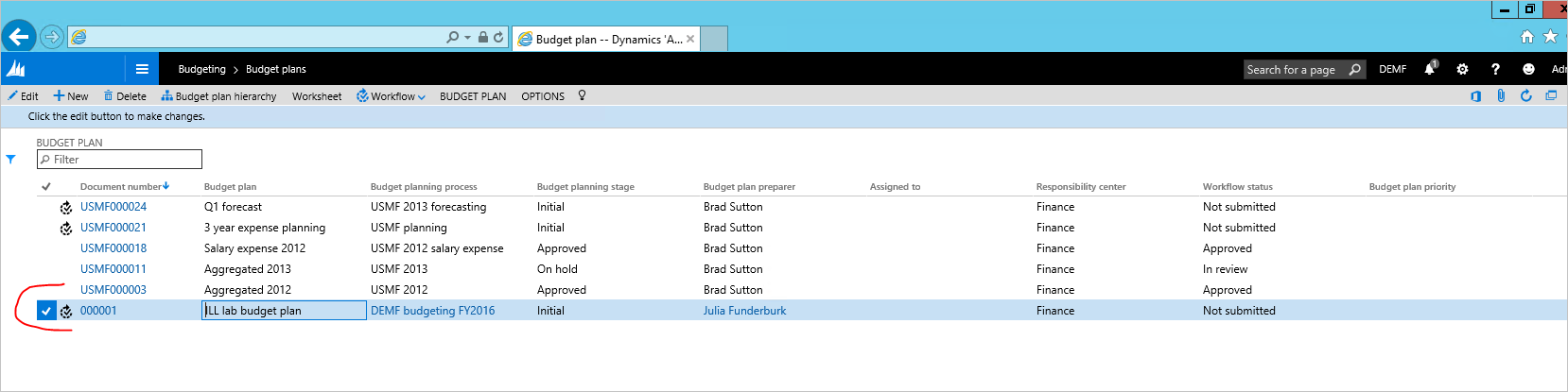The height and width of the screenshot is (392, 1568).
Task: Open in Microsoft Office icon
Action: point(1475,96)
